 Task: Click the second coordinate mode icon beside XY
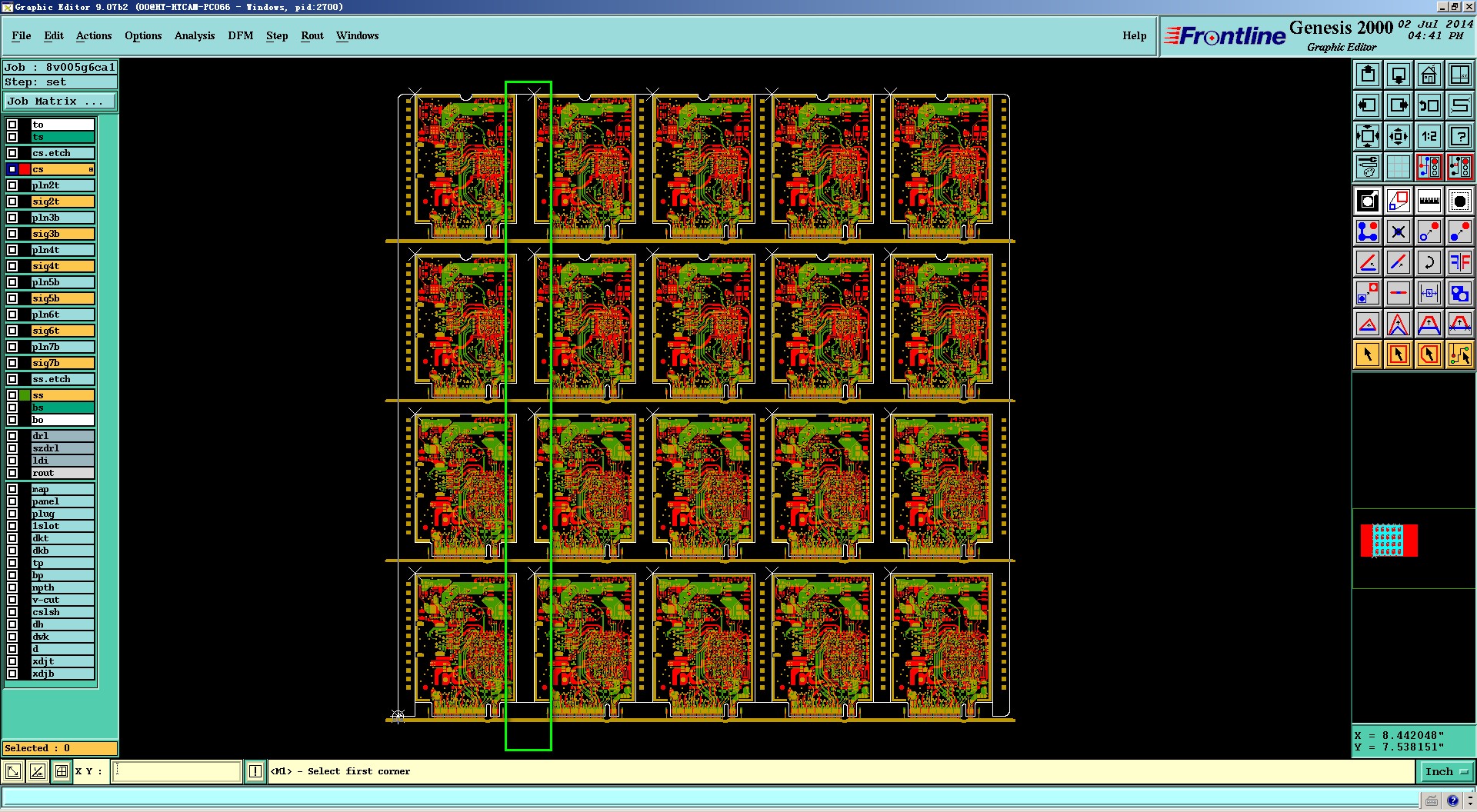pos(38,771)
